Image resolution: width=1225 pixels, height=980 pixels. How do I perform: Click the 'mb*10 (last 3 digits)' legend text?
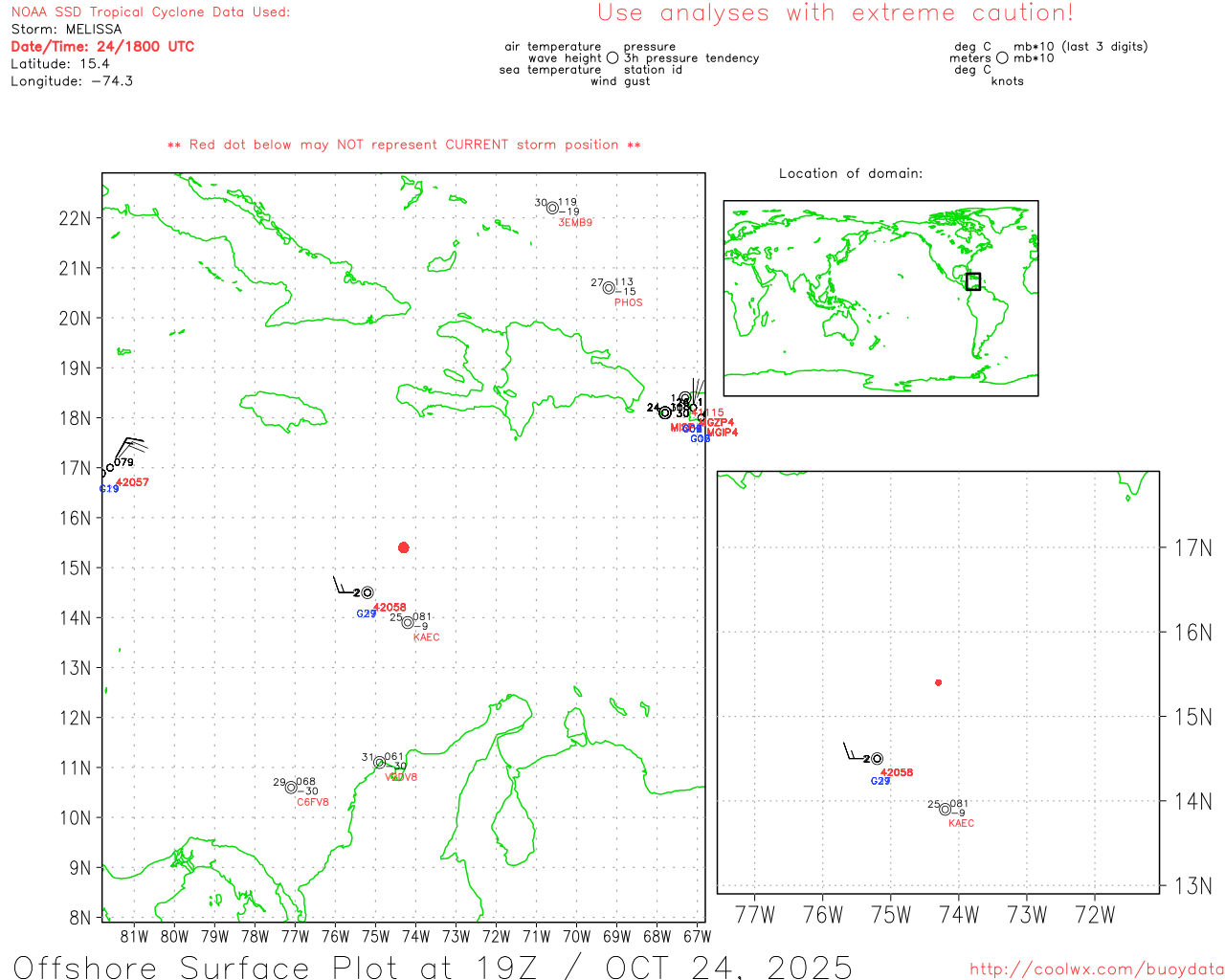(x=1080, y=47)
